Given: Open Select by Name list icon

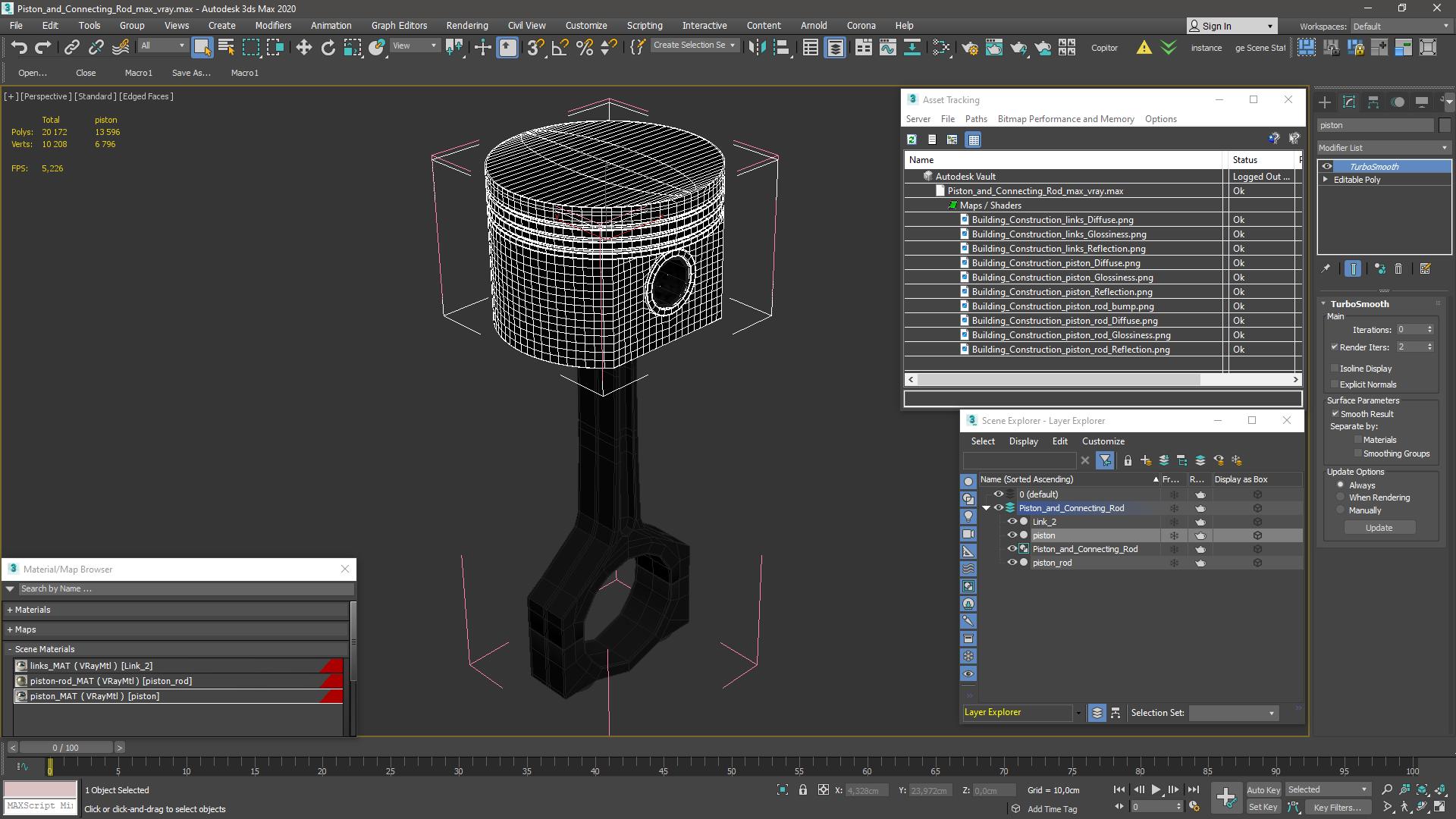Looking at the screenshot, I should coord(226,47).
